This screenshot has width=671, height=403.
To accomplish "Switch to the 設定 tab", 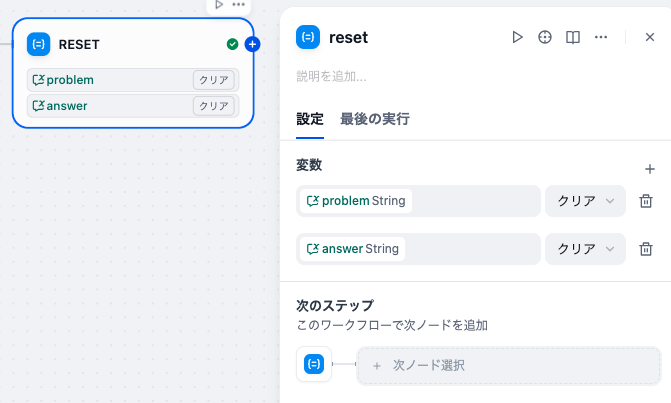I will click(310, 119).
